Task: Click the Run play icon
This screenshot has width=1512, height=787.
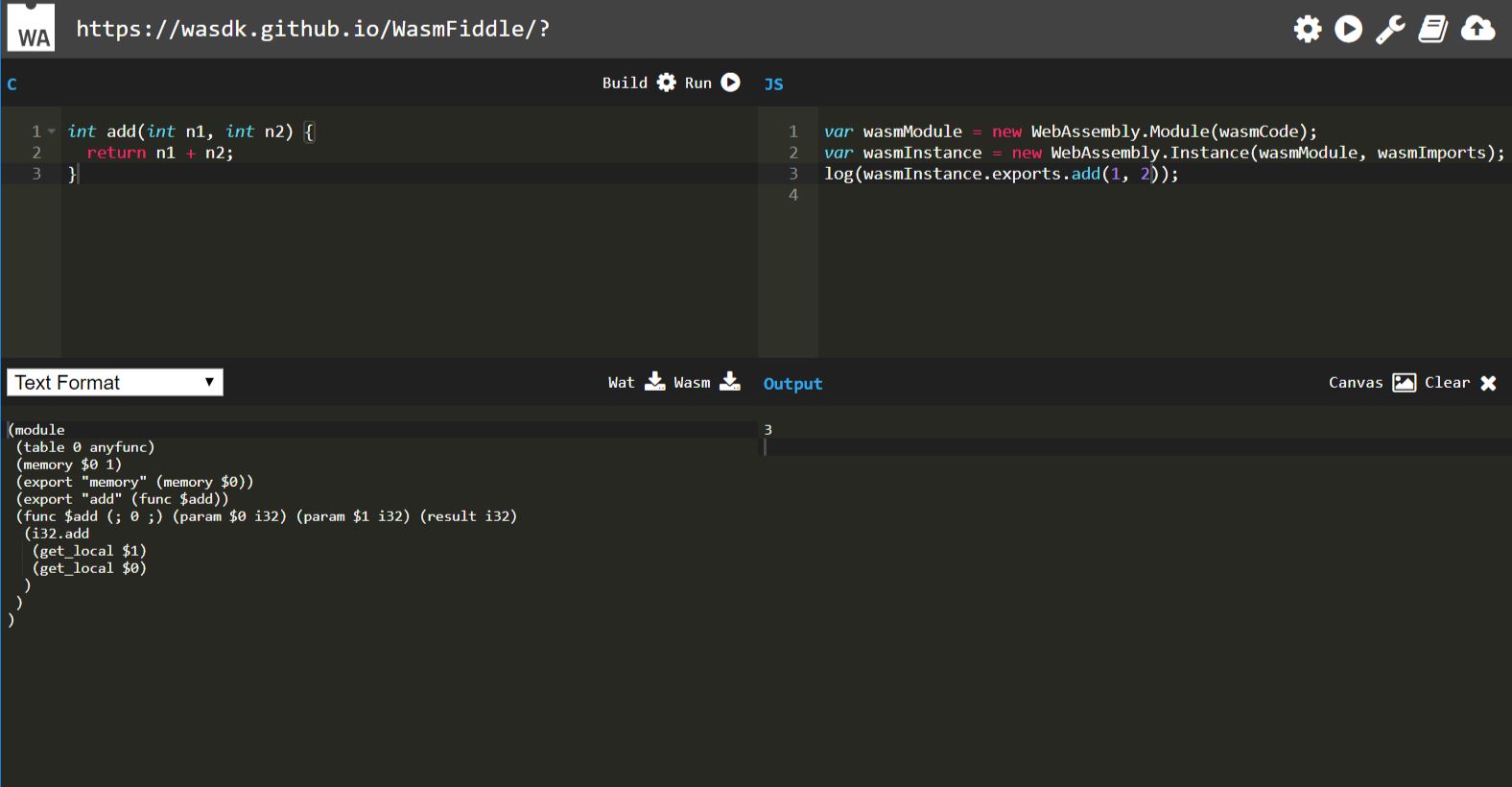Action: click(x=730, y=83)
